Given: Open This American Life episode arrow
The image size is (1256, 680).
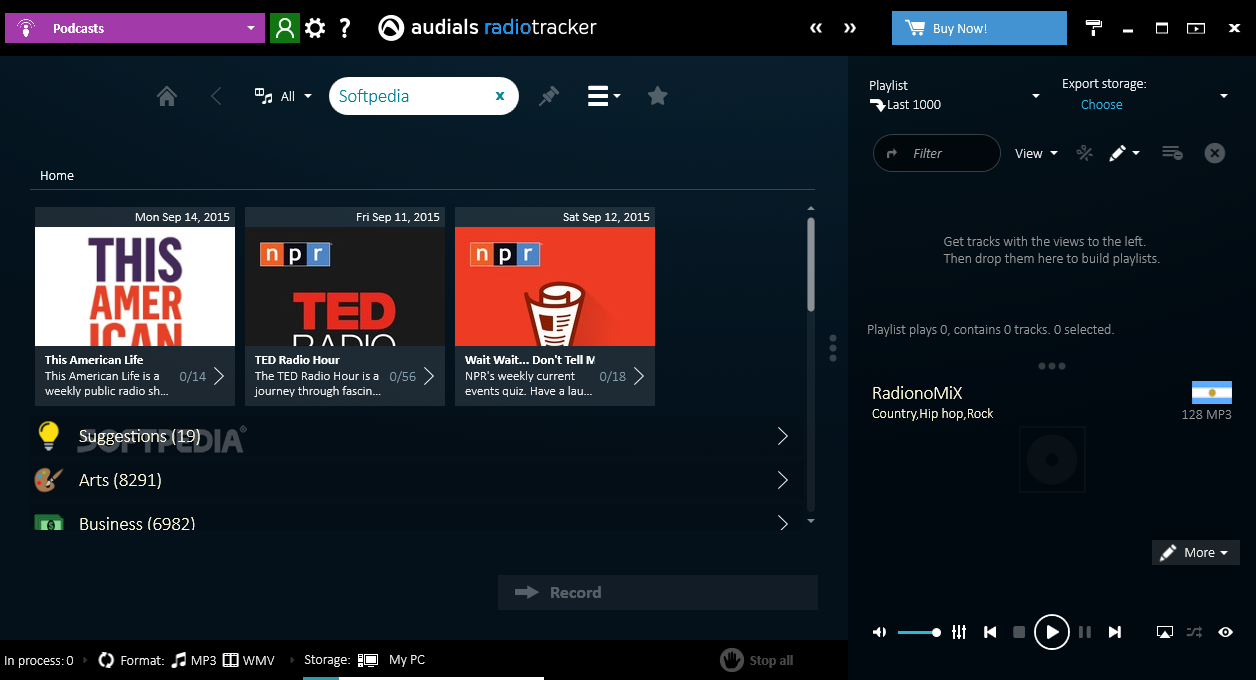Looking at the screenshot, I should (219, 376).
